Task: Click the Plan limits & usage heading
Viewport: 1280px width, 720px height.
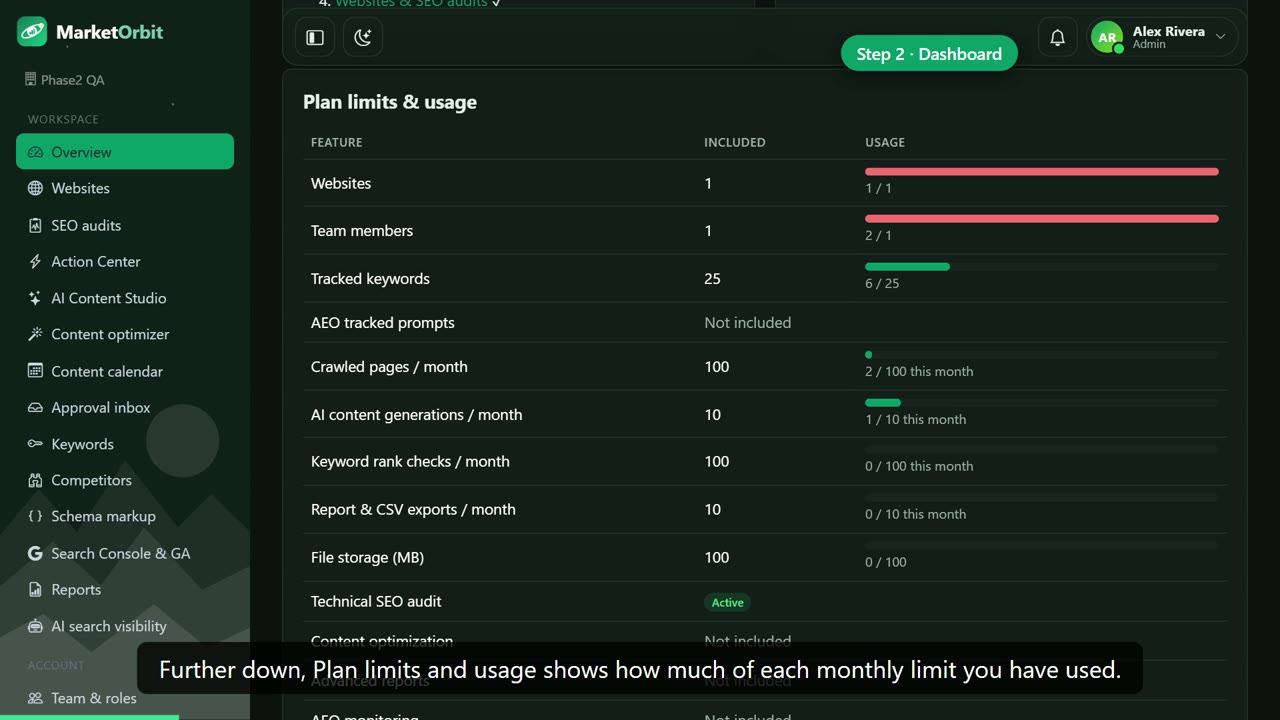Action: pos(390,102)
